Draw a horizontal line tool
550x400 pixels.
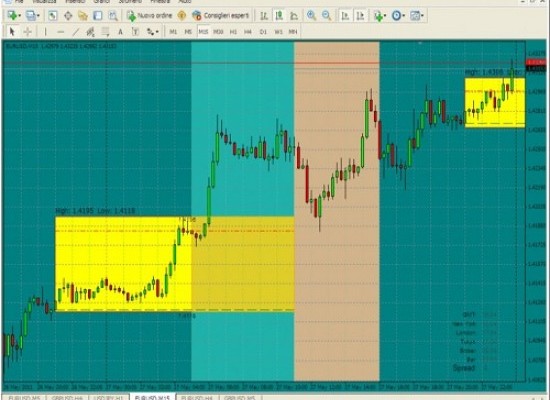tap(60, 32)
